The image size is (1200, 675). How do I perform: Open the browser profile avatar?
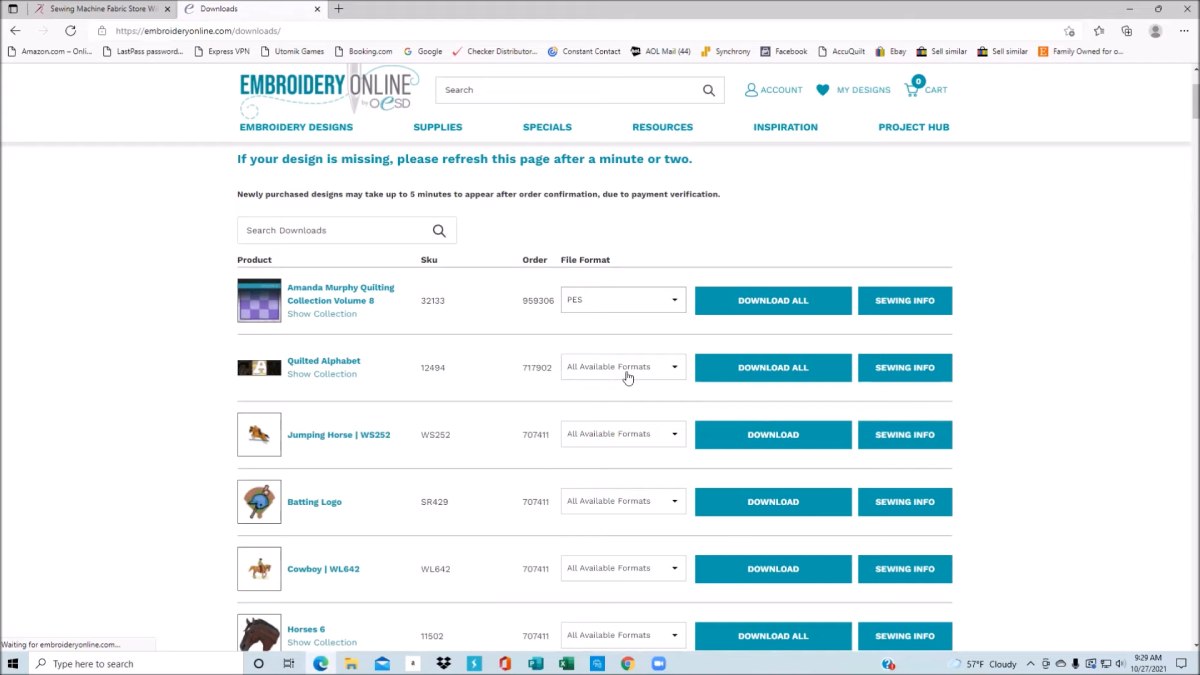point(1156,31)
